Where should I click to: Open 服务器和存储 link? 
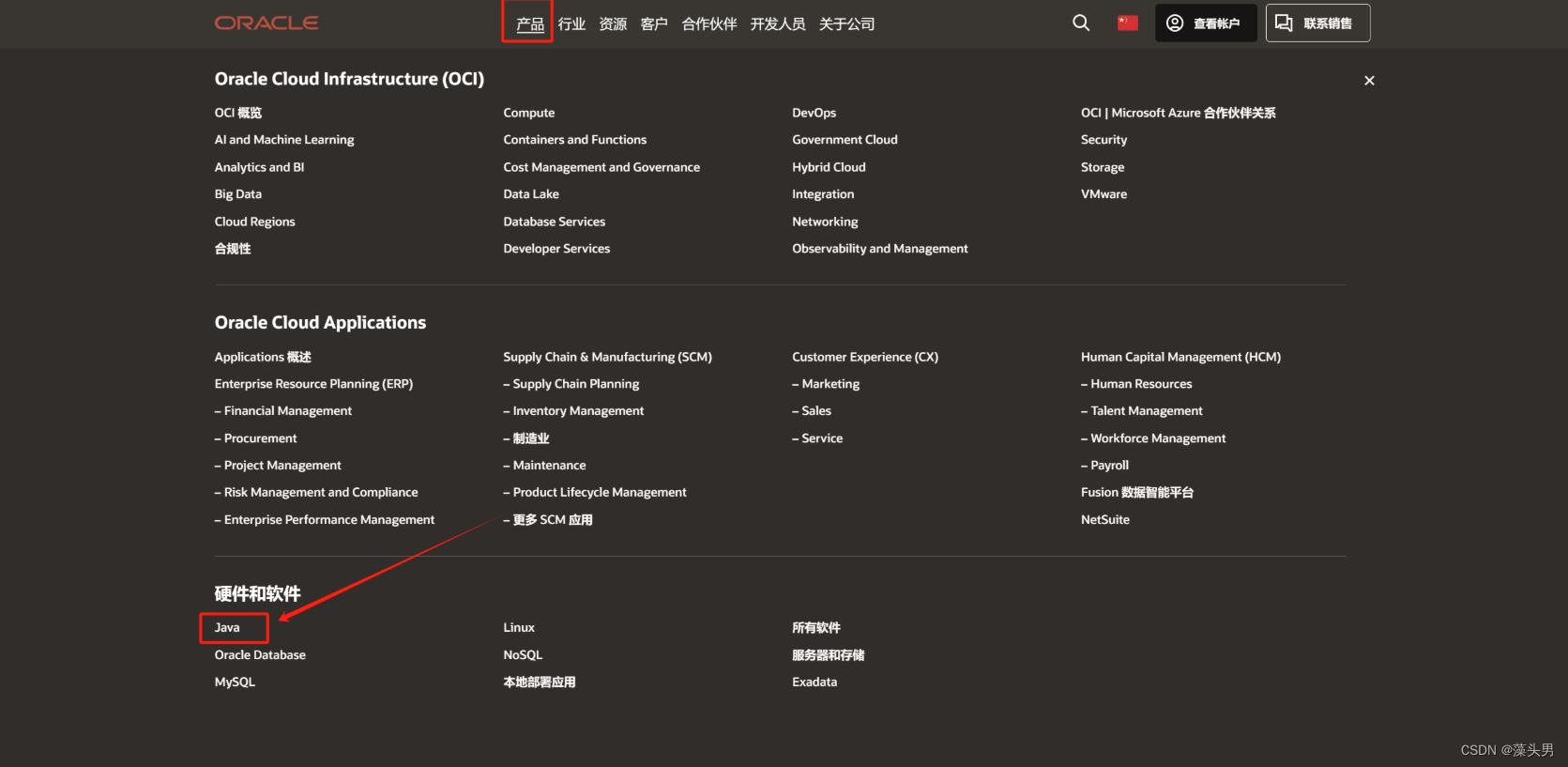point(829,654)
